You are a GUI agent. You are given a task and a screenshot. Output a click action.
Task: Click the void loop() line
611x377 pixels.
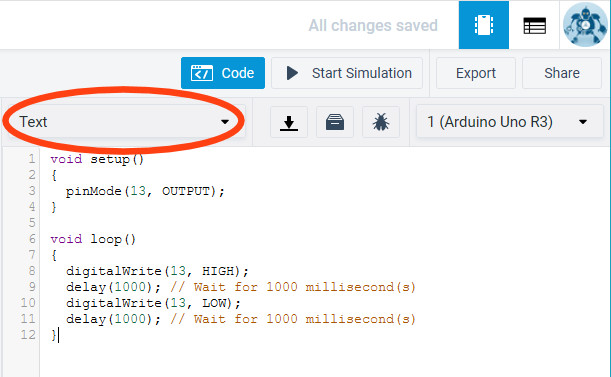pos(93,239)
